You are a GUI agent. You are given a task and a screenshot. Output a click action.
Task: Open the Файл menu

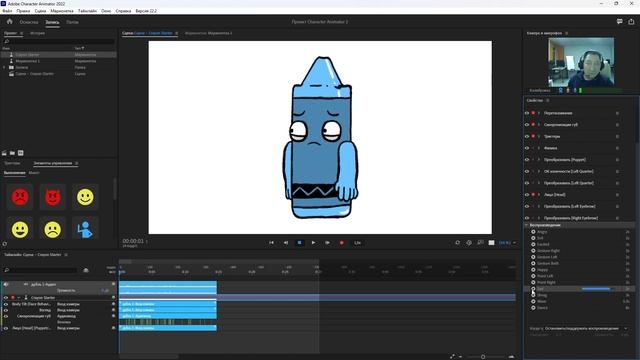[7, 11]
